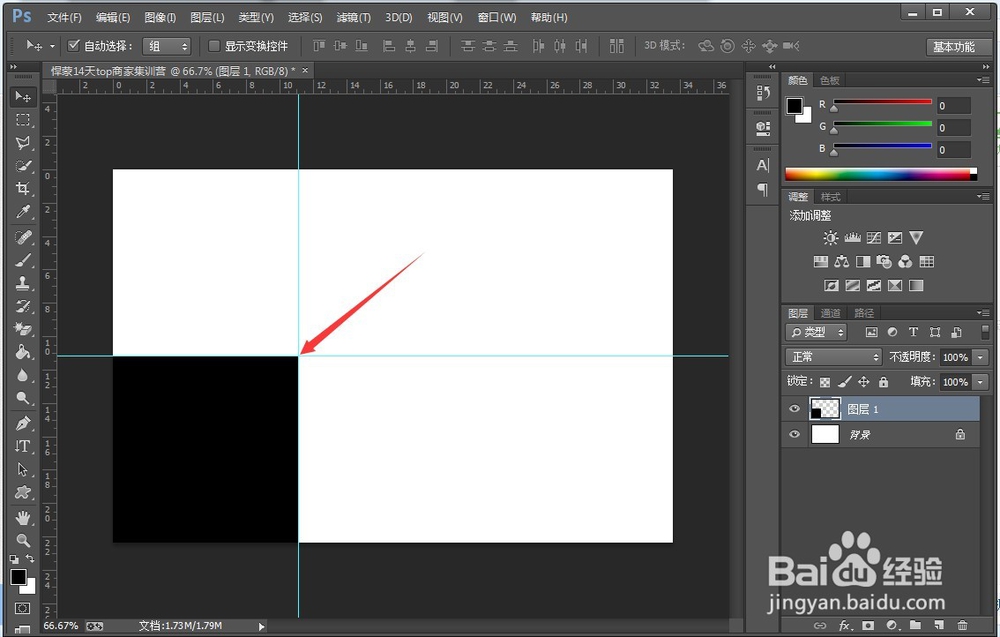The height and width of the screenshot is (637, 1000).
Task: Add a Levels adjustment
Action: tap(852, 238)
